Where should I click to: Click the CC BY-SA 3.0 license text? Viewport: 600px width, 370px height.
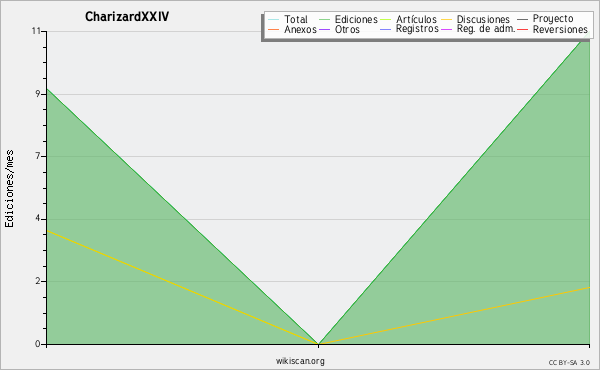(x=569, y=363)
